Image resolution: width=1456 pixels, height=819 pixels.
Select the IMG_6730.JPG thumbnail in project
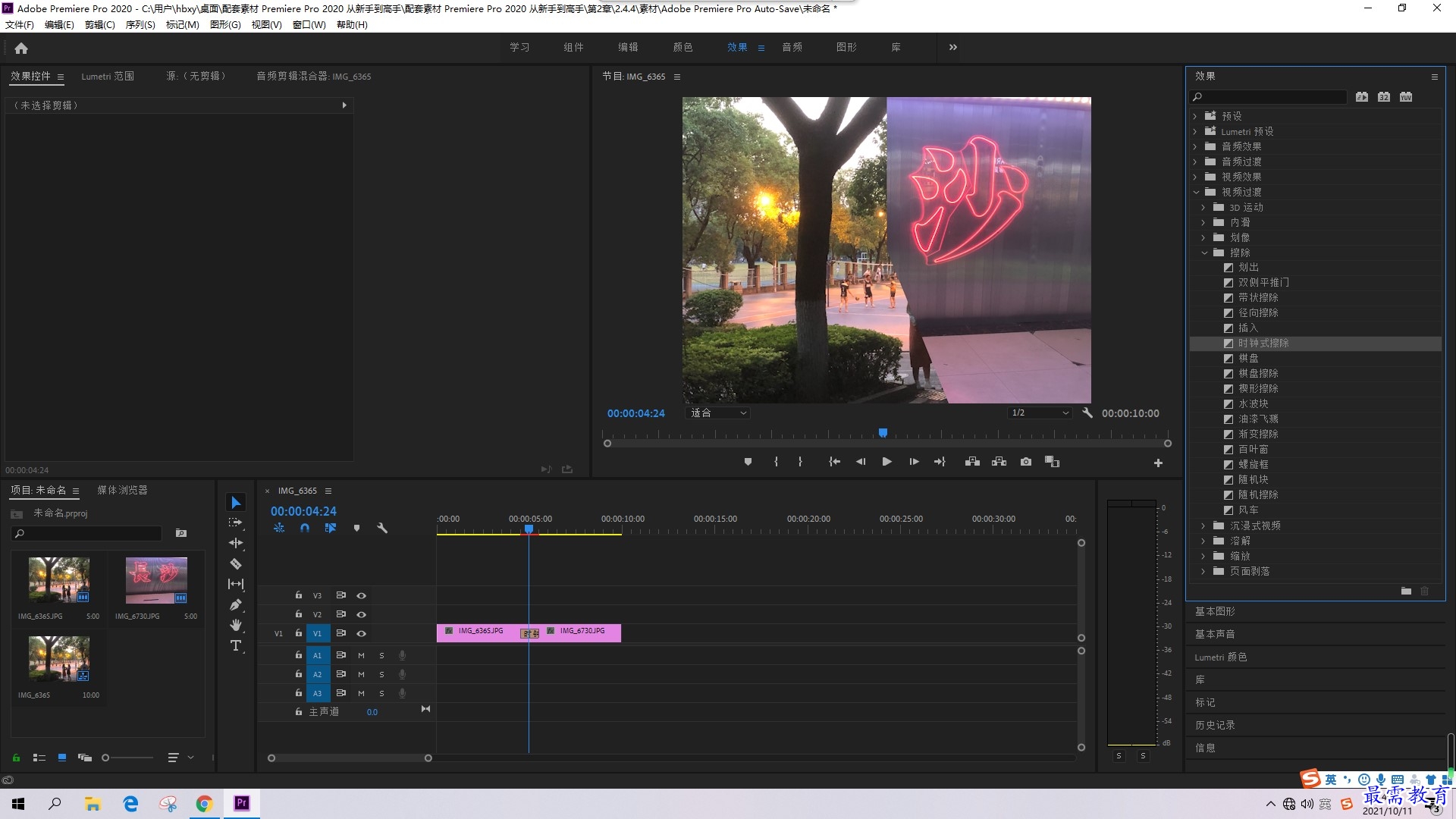[156, 580]
